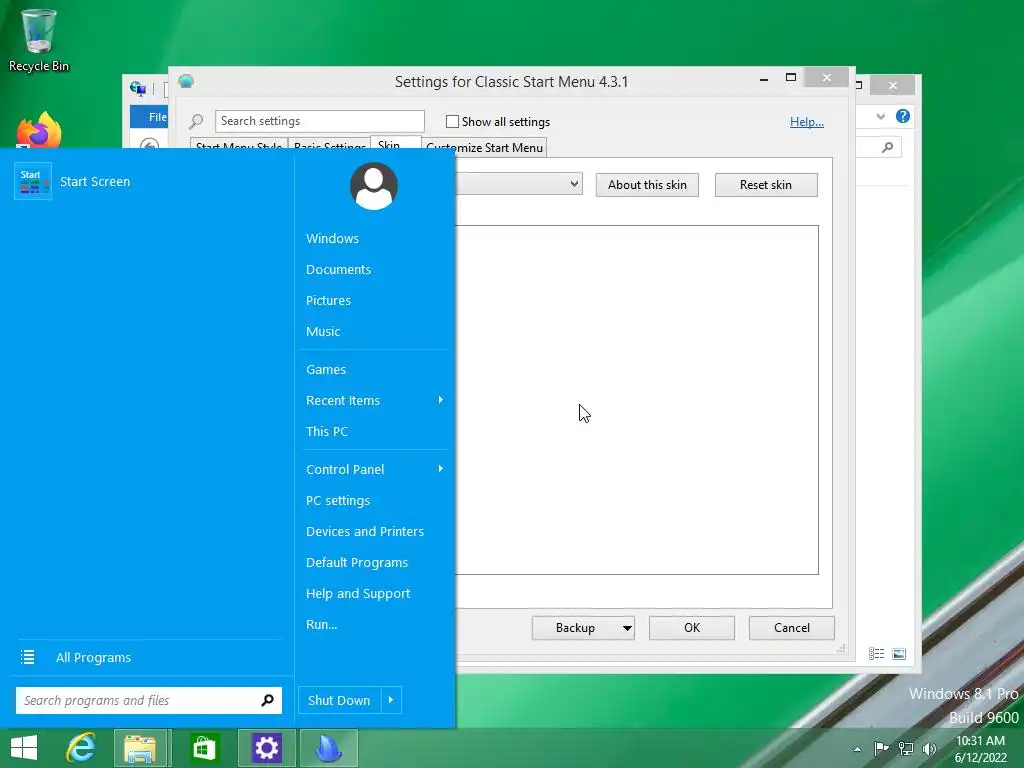
Task: Click the Windows Start button on taskbar
Action: click(x=24, y=748)
